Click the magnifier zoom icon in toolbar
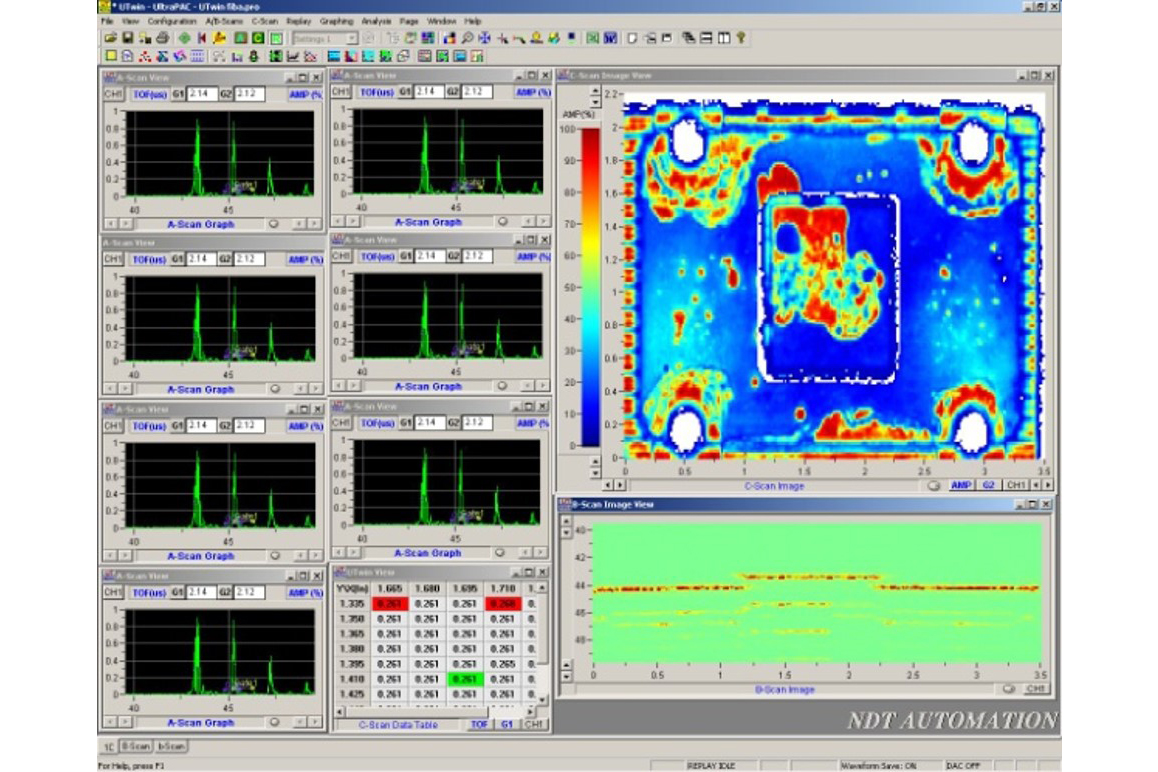This screenshot has height=772, width=1158. (468, 38)
